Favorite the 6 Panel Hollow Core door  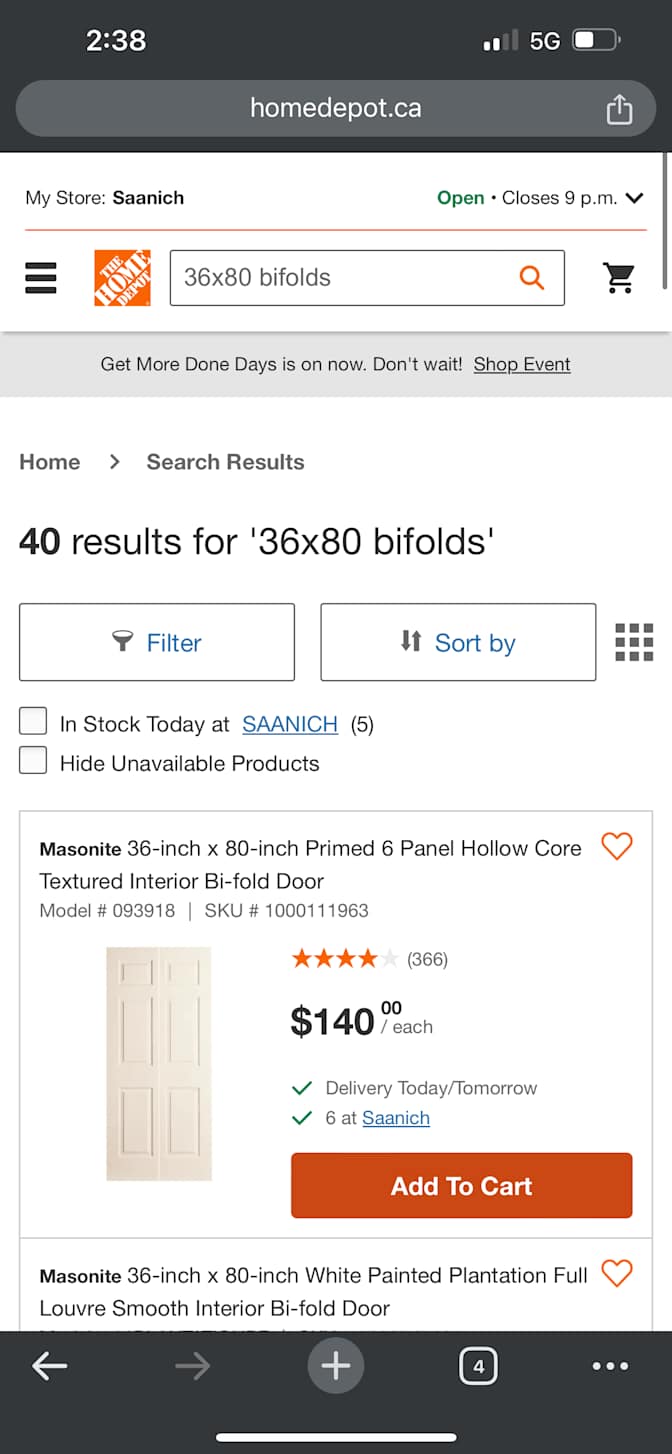tap(617, 847)
